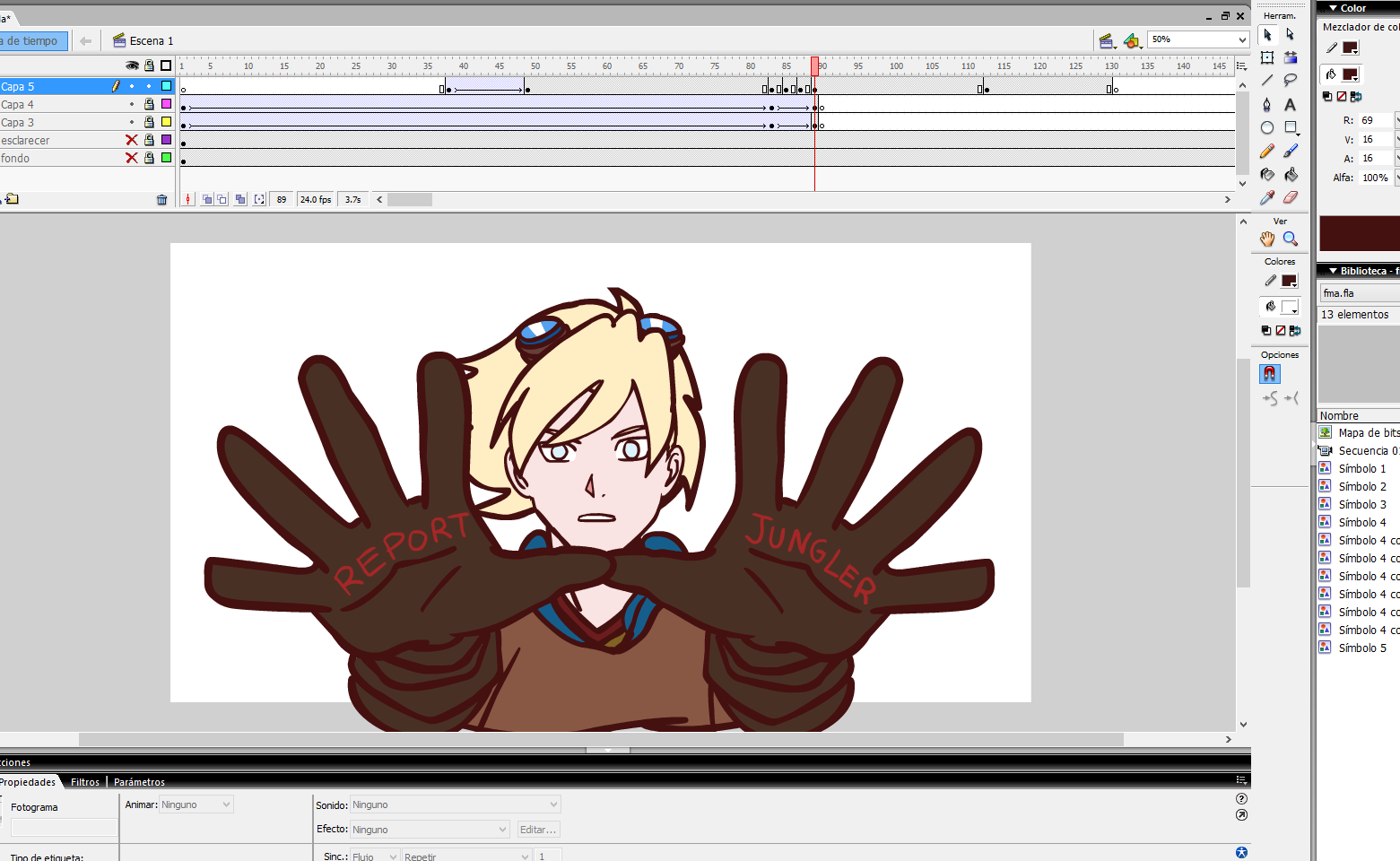This screenshot has width=1400, height=861.
Task: Select the Zoom magnifier tool
Action: pos(1291,239)
